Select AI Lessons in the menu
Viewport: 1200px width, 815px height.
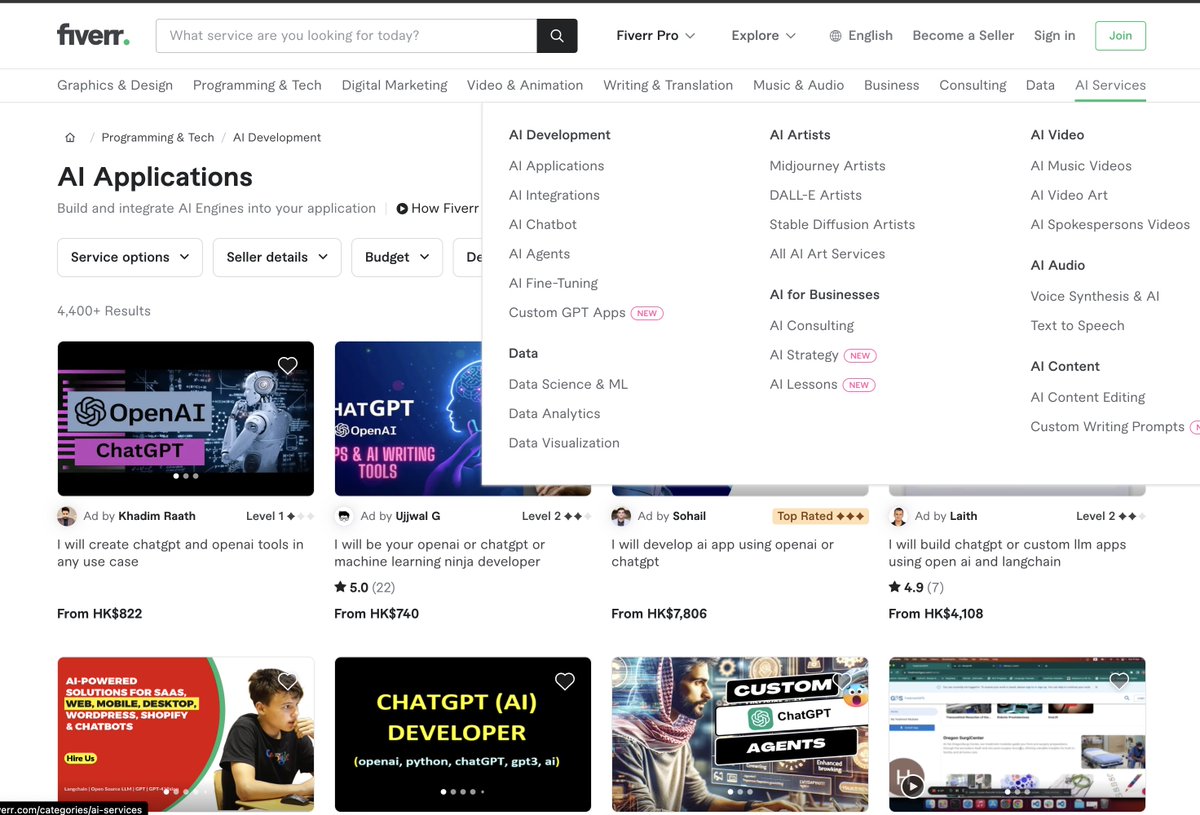[x=803, y=384]
